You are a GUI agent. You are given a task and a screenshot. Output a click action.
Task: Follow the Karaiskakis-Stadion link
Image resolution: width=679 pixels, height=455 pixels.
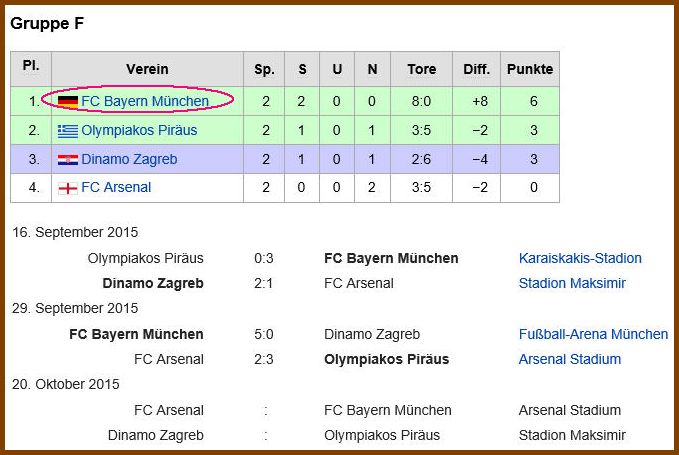(x=580, y=258)
